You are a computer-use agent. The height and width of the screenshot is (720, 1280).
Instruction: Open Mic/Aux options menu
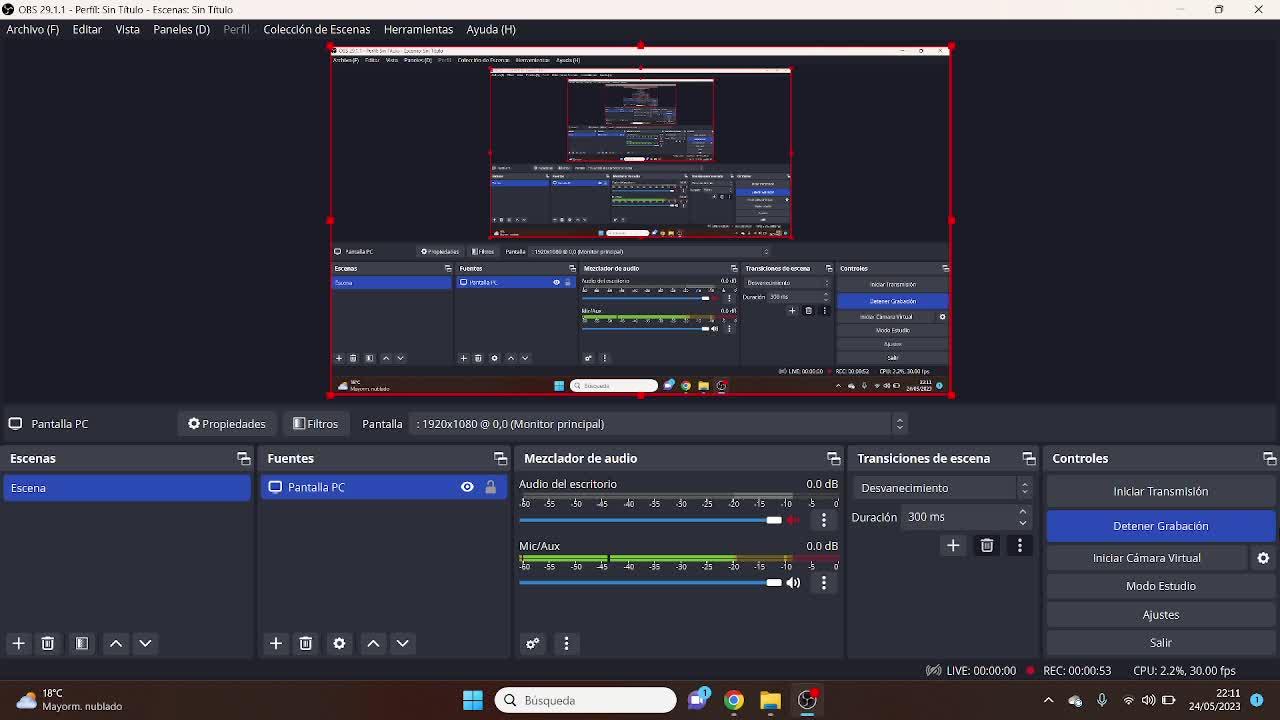click(824, 582)
